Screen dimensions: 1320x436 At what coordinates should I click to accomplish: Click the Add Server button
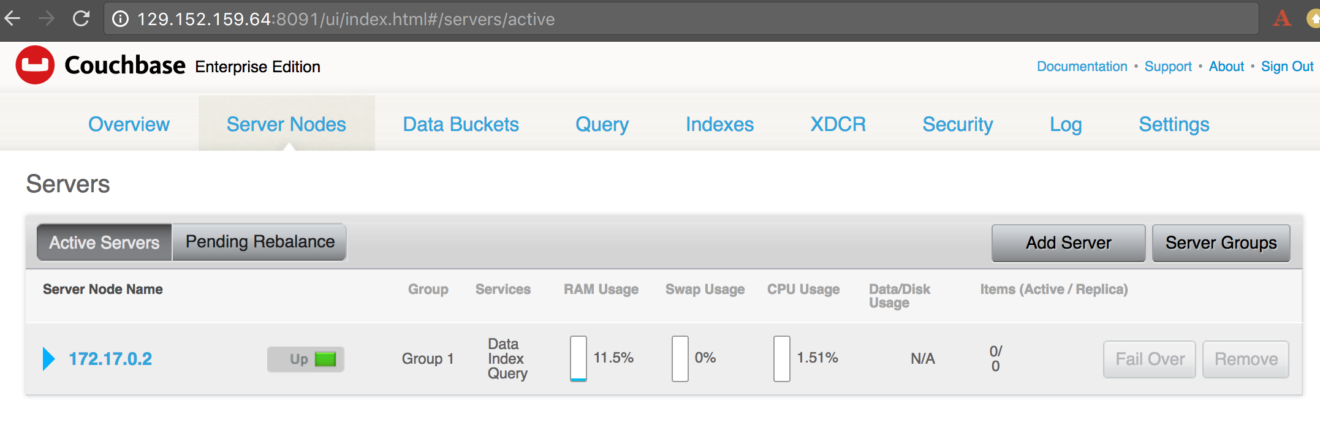click(1068, 243)
